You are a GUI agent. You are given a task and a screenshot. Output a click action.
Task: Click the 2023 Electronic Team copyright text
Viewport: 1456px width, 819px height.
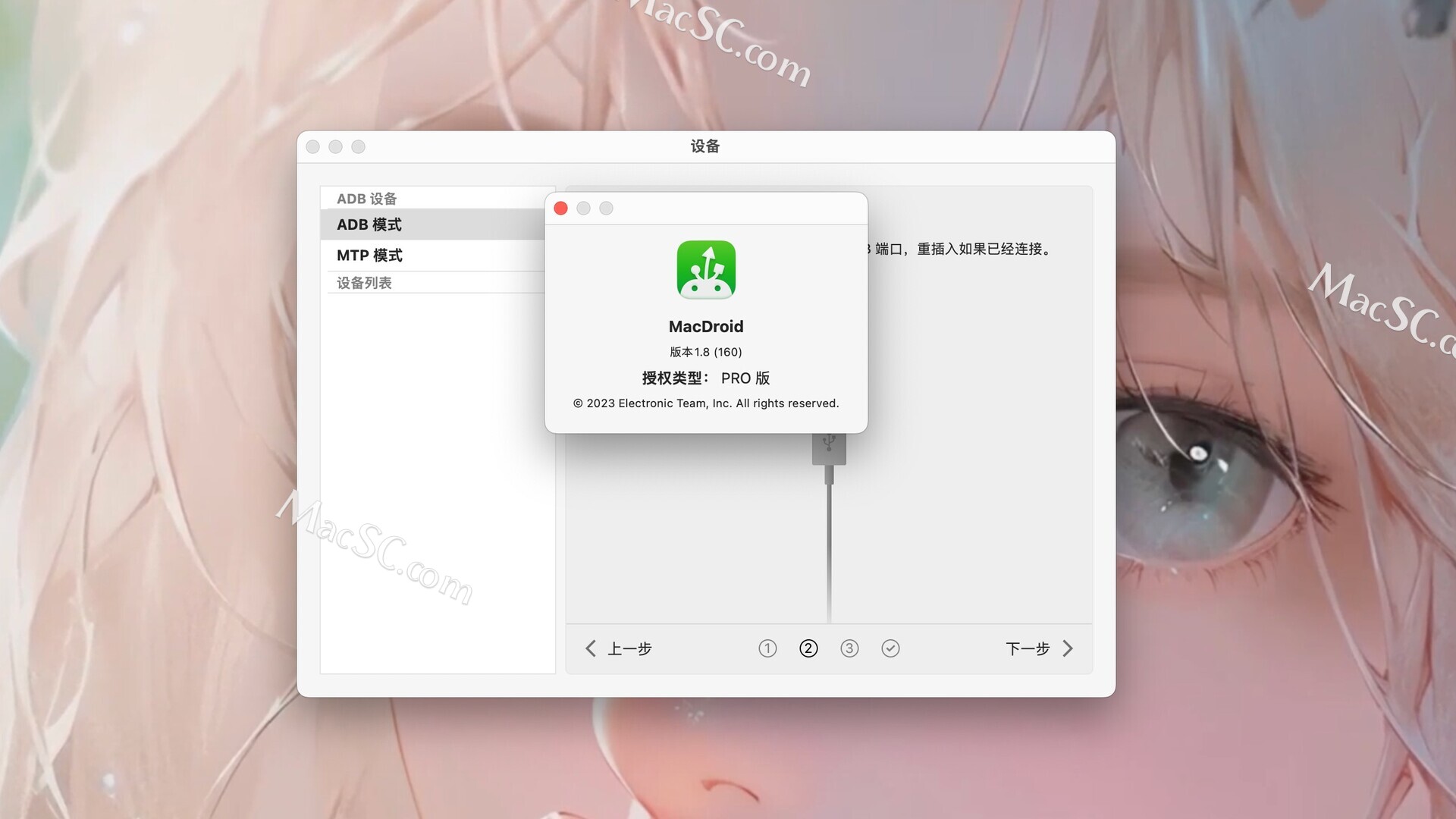coord(706,403)
